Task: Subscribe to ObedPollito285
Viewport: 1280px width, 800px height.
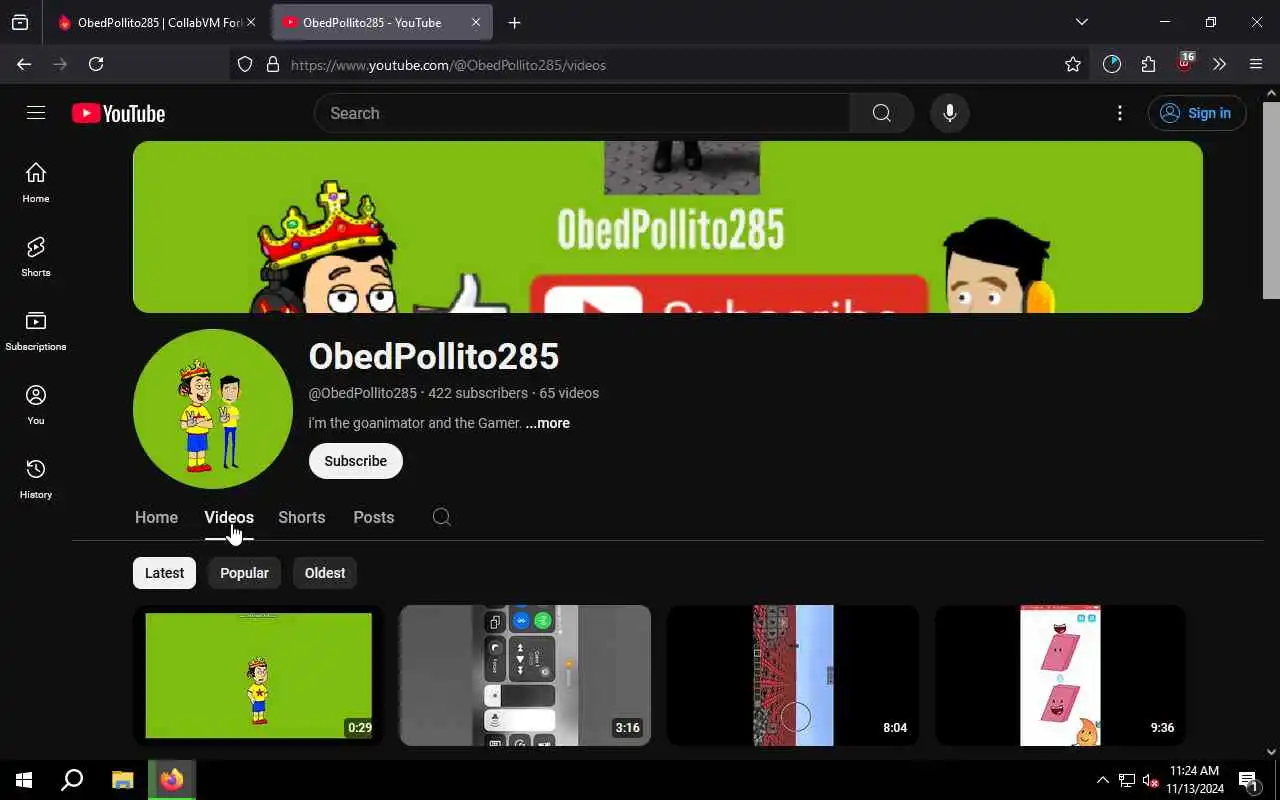Action: 355,461
